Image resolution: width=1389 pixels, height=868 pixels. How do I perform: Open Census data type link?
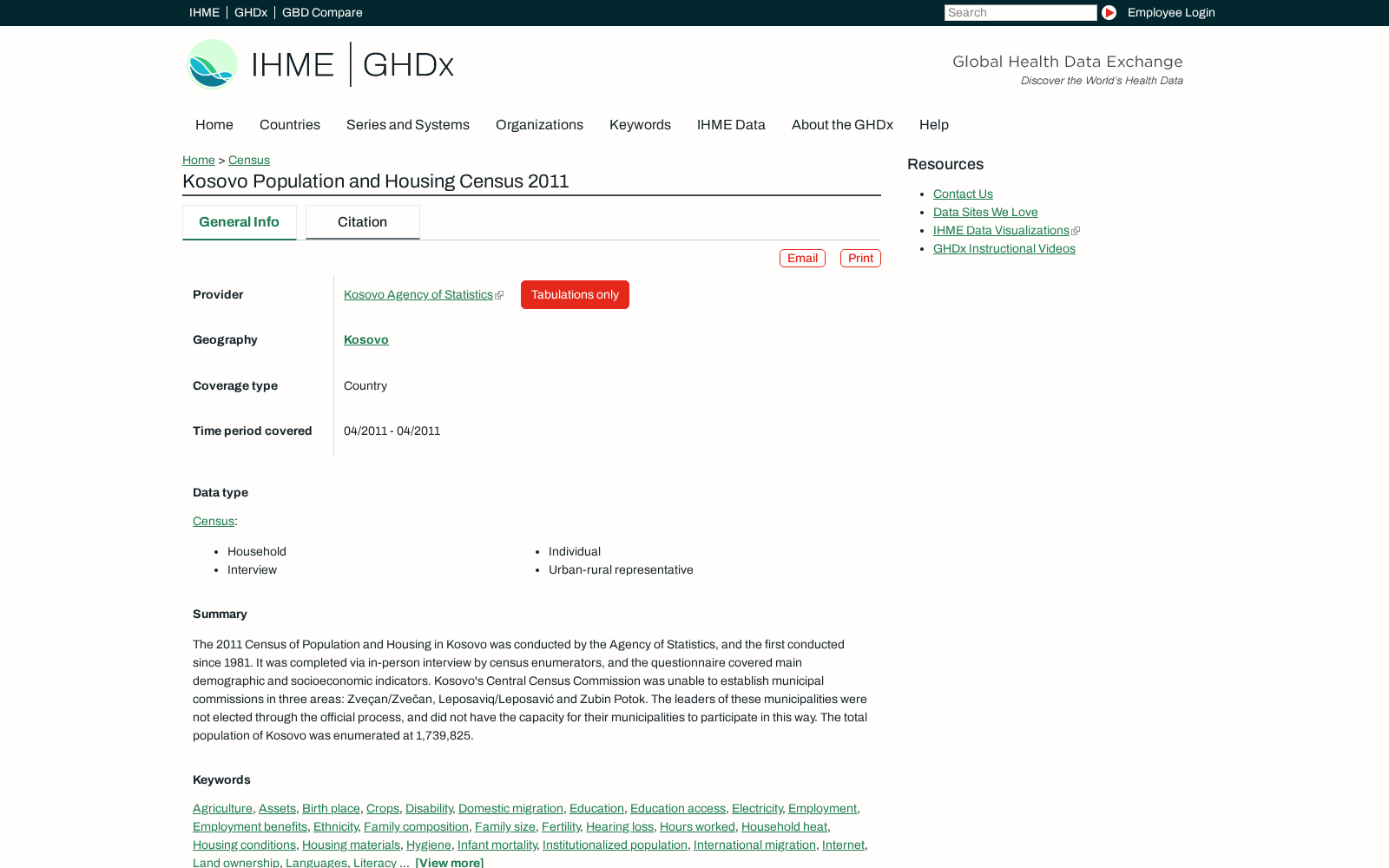pyautogui.click(x=214, y=522)
